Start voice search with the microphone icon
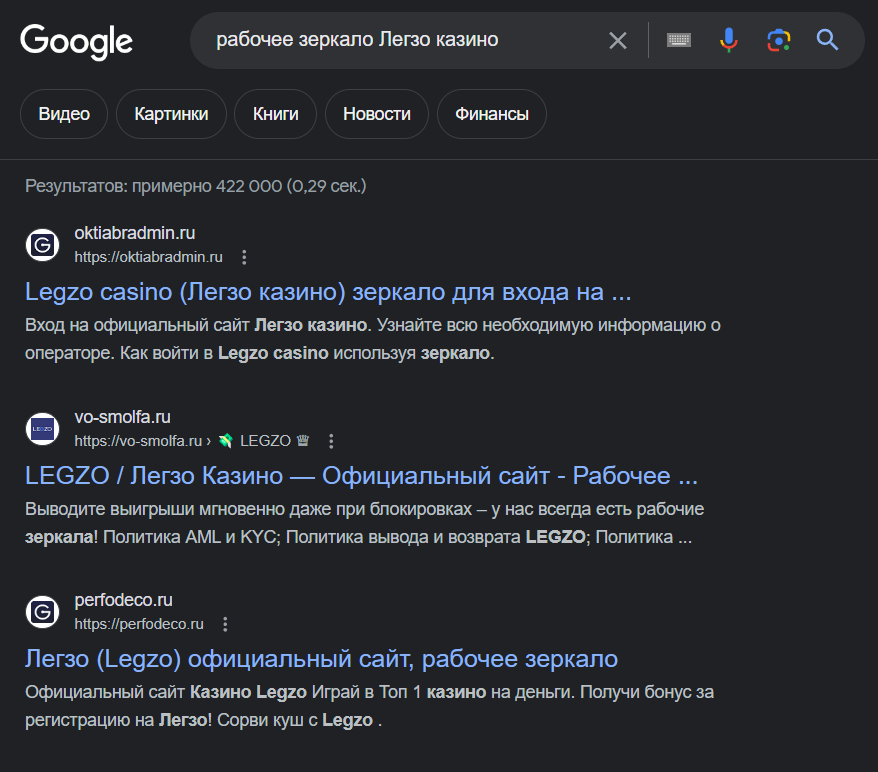Screen dimensions: 878x772 (728, 40)
